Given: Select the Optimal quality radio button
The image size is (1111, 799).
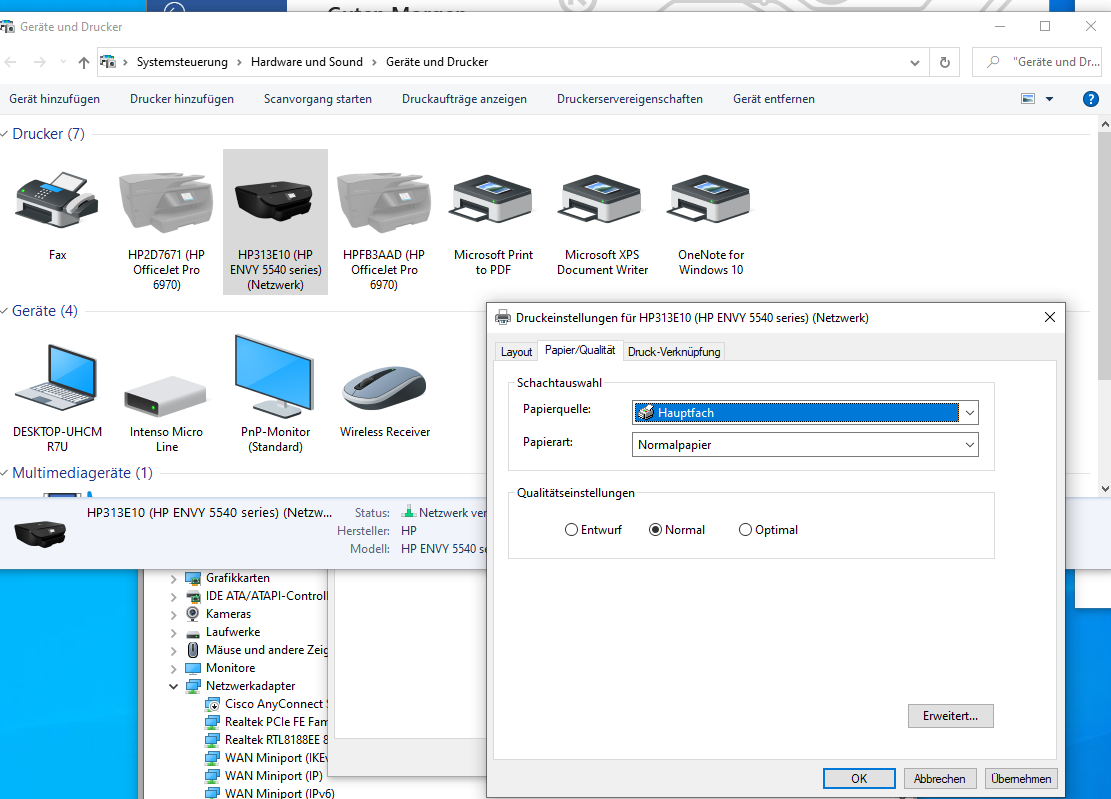Looking at the screenshot, I should [x=745, y=530].
